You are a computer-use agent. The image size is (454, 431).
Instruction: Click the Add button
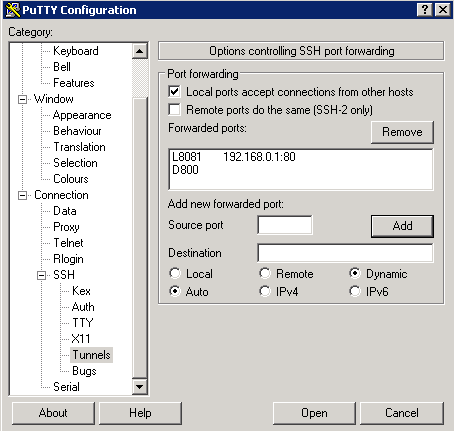point(402,226)
